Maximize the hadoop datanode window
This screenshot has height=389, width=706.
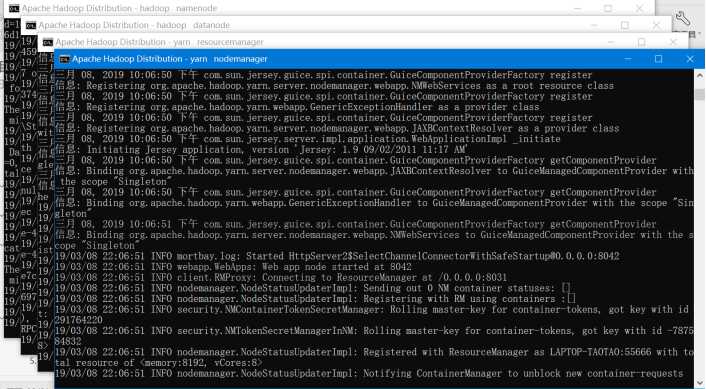click(x=625, y=26)
